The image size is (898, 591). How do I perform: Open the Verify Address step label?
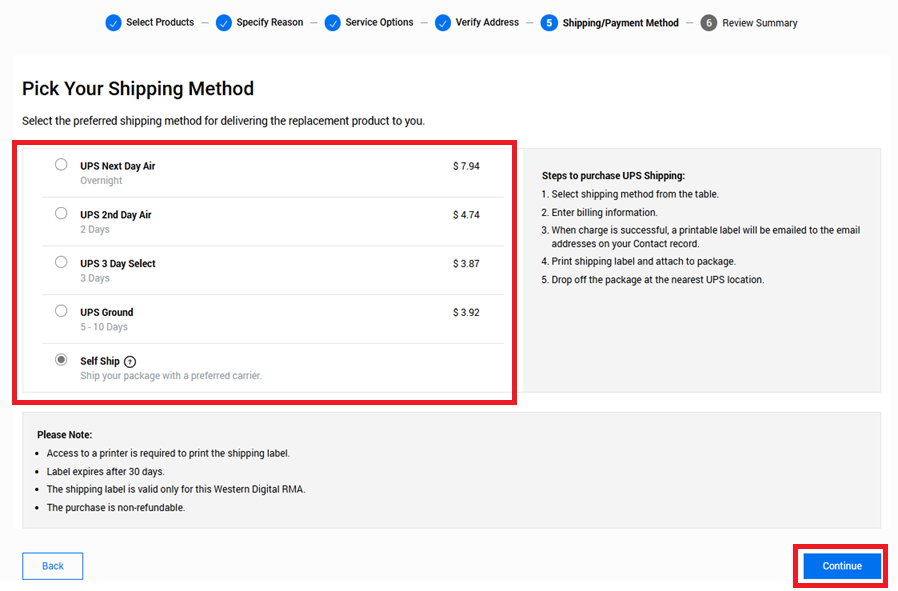point(487,23)
